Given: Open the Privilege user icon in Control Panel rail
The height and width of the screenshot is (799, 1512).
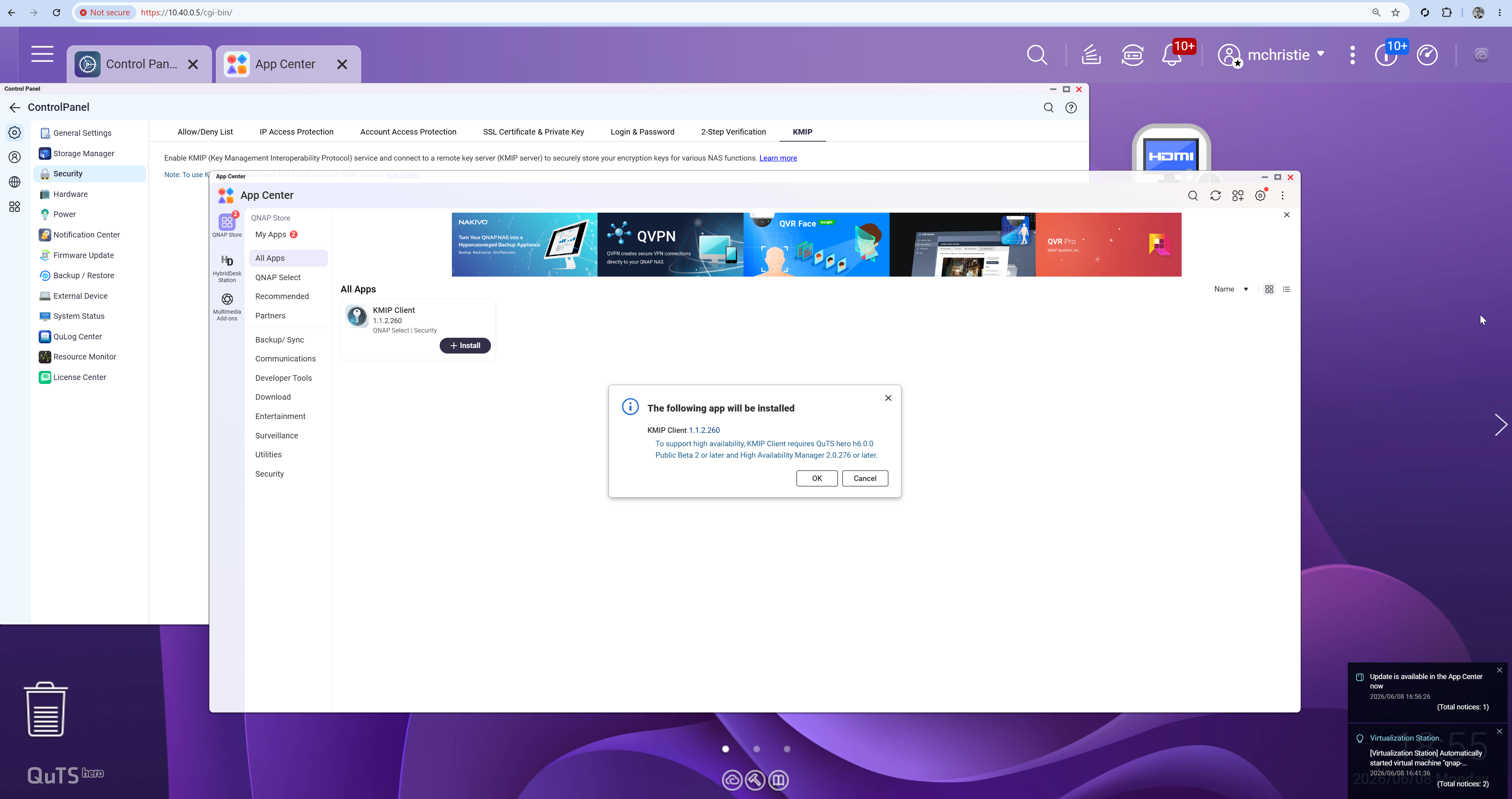Looking at the screenshot, I should [15, 157].
